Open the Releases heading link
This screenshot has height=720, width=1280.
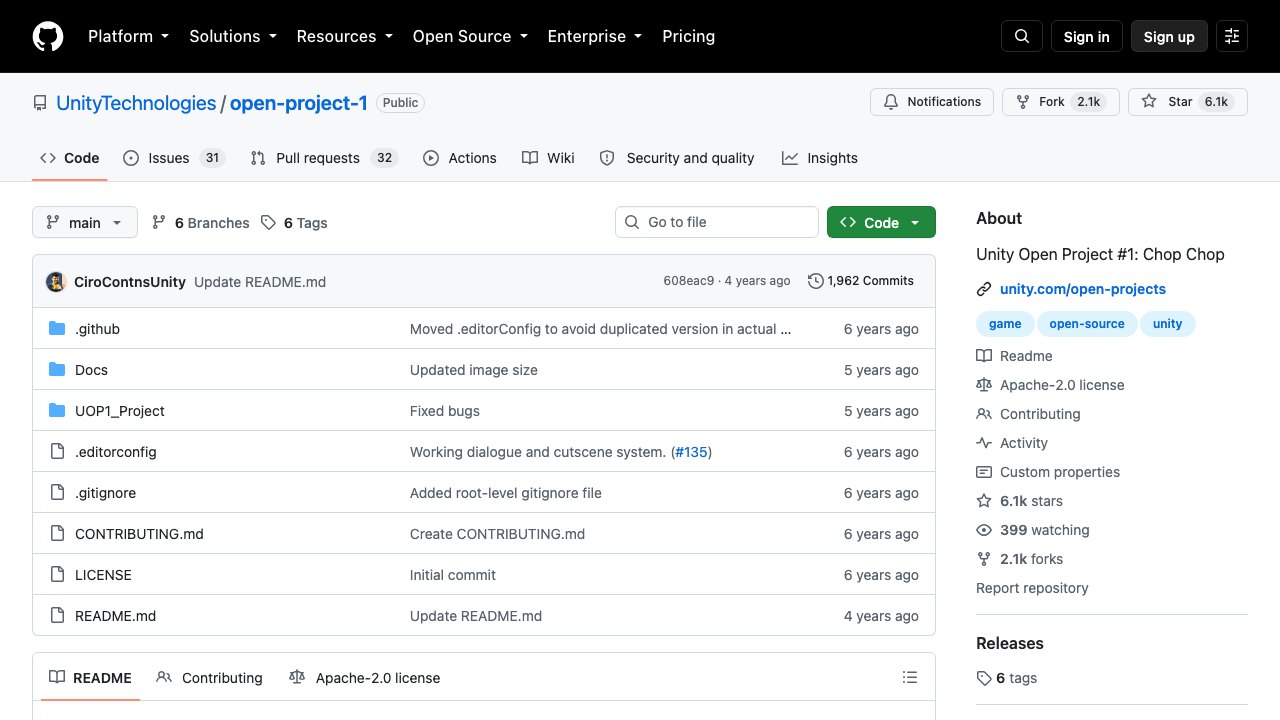[x=1010, y=643]
